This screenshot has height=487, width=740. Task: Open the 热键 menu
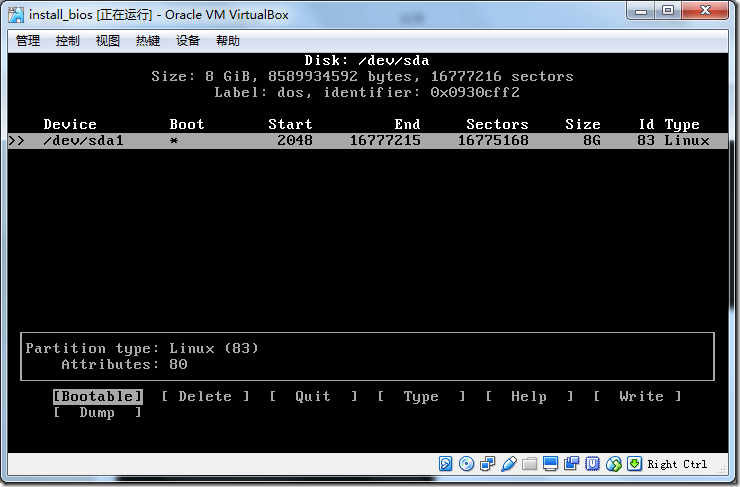(148, 41)
